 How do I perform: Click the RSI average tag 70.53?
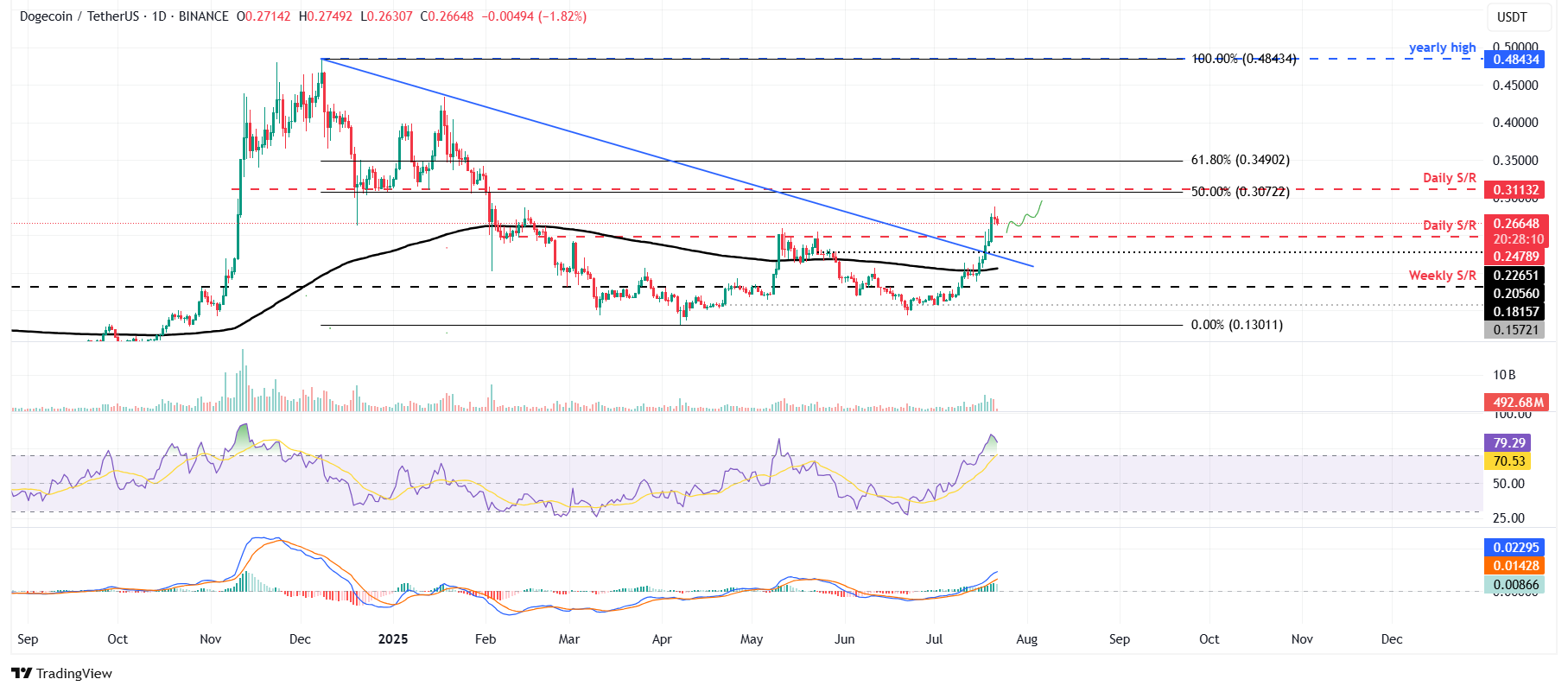[x=1508, y=461]
